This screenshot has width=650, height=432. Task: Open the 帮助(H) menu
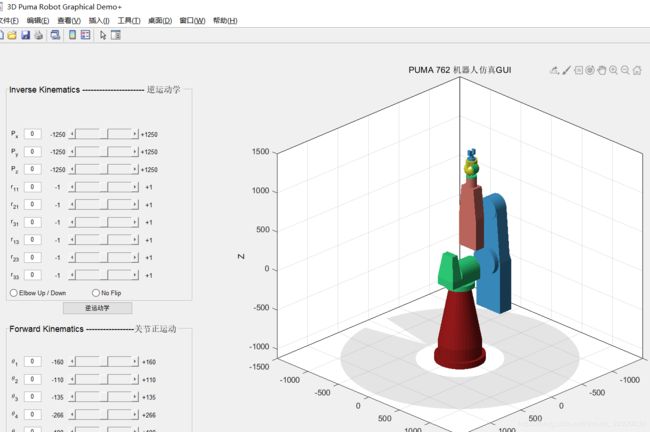pos(225,20)
